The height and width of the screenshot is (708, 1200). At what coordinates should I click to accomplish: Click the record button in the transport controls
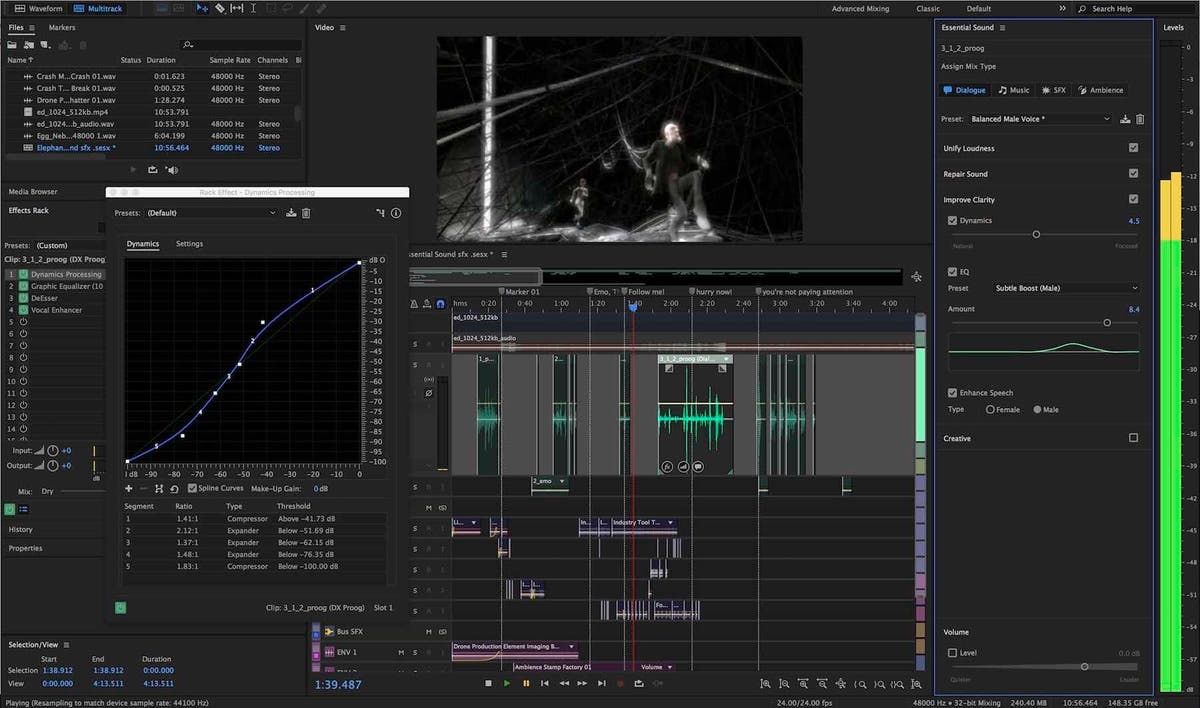622,684
